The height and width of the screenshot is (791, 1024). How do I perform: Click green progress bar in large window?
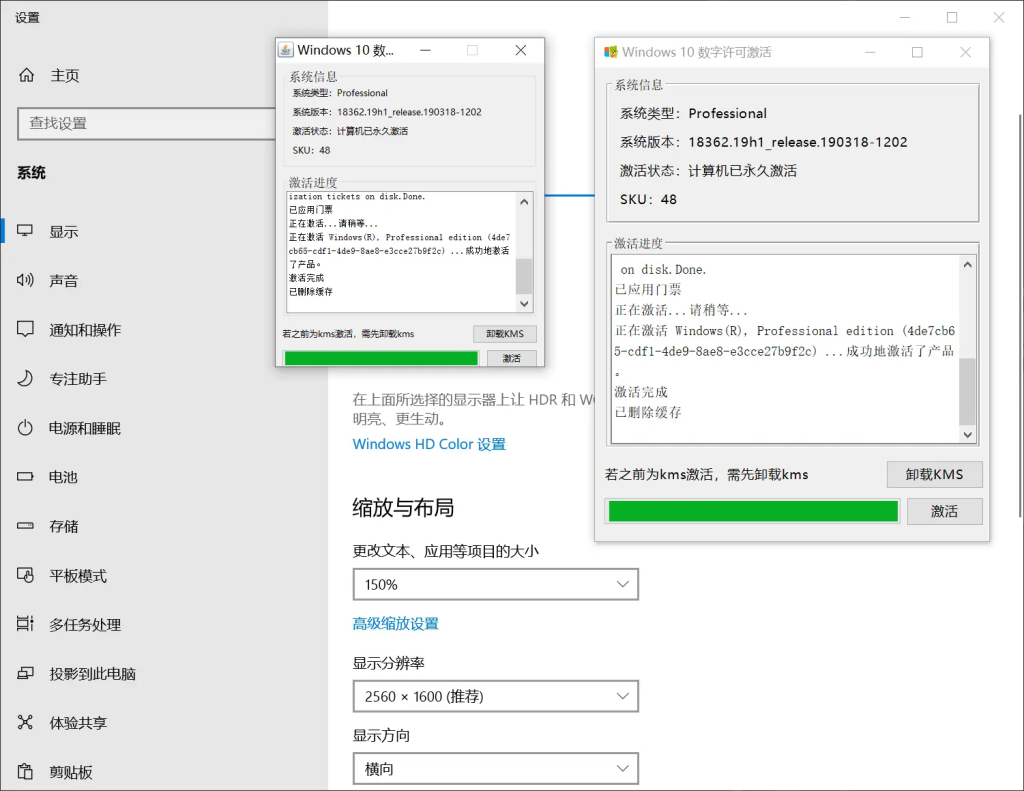tap(753, 511)
